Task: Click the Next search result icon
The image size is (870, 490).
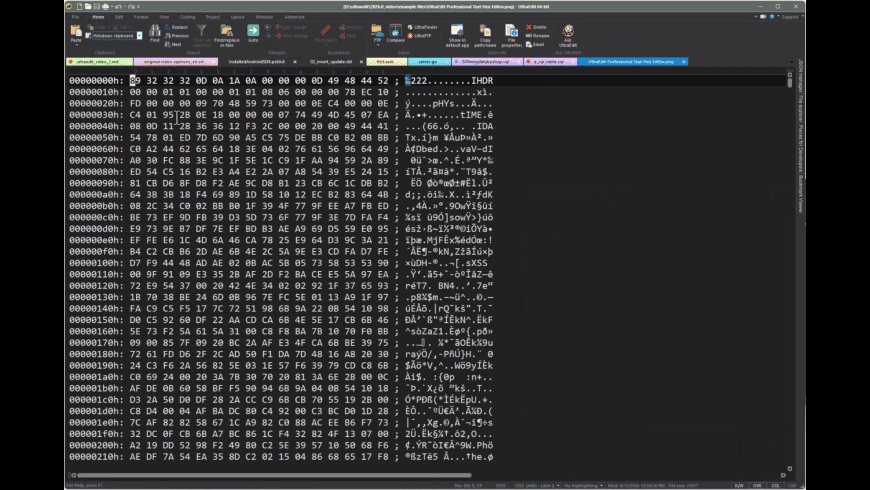Action: (168, 44)
